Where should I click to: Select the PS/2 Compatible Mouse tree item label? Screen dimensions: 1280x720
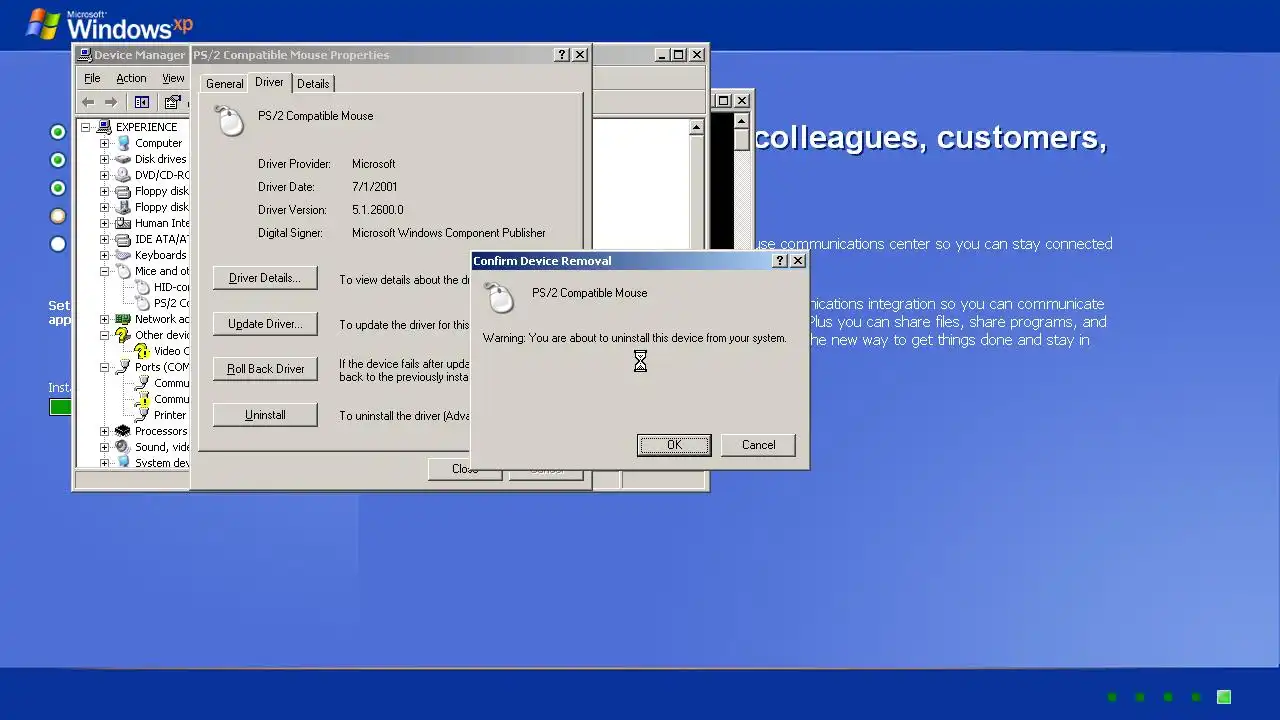pos(171,303)
